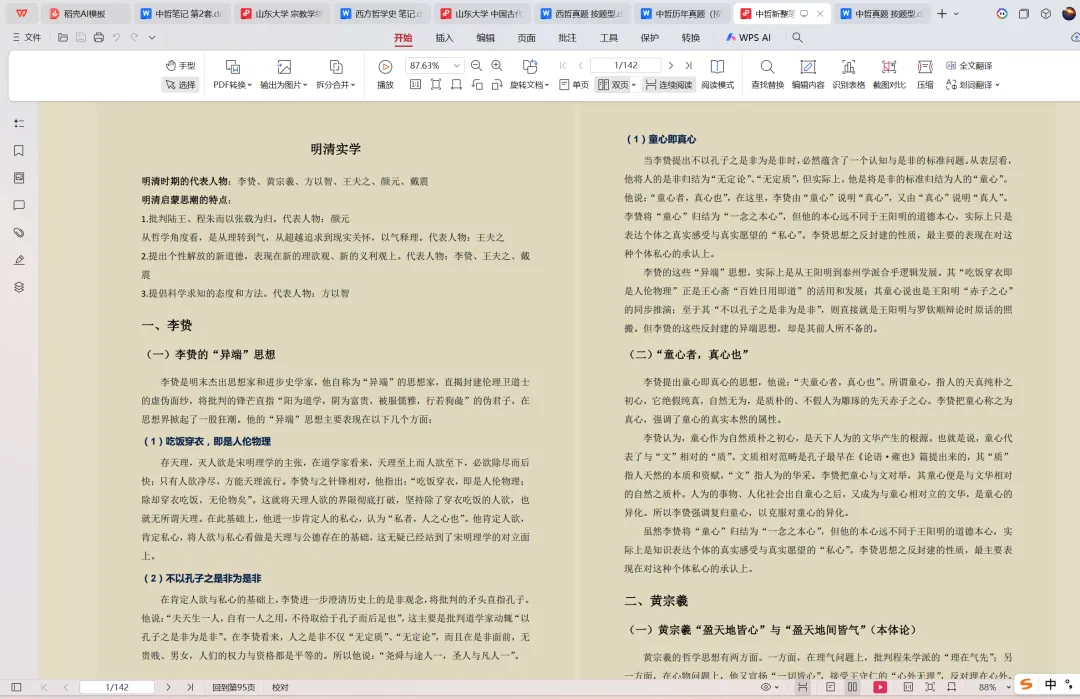Image resolution: width=1080 pixels, height=699 pixels.
Task: Open the PDF conversion dropdown (PDF转换)
Action: [232, 86]
